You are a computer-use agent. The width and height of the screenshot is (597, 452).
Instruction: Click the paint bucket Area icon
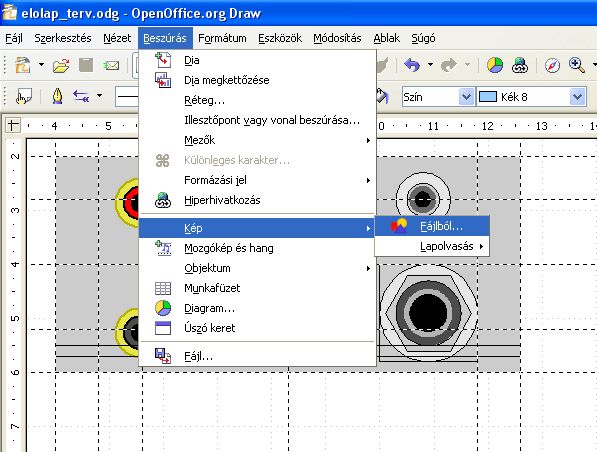coord(382,96)
